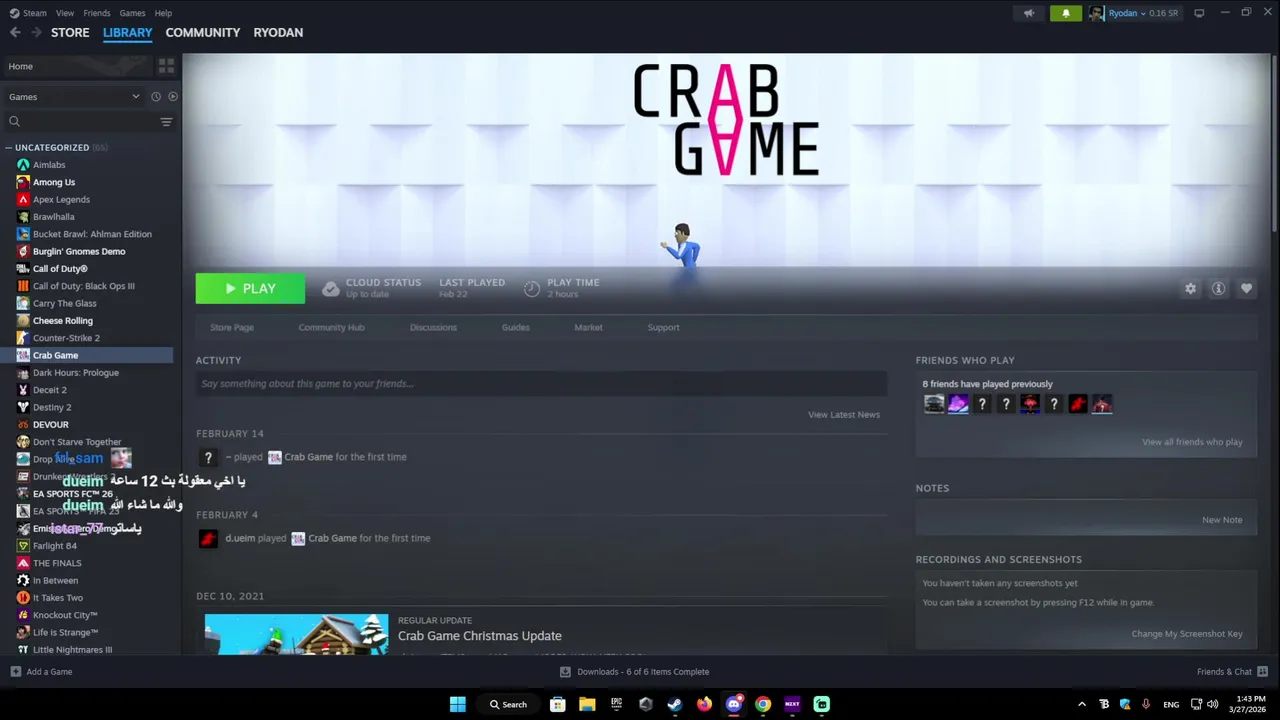Click the activity status input box
The image size is (1280, 720).
541,384
